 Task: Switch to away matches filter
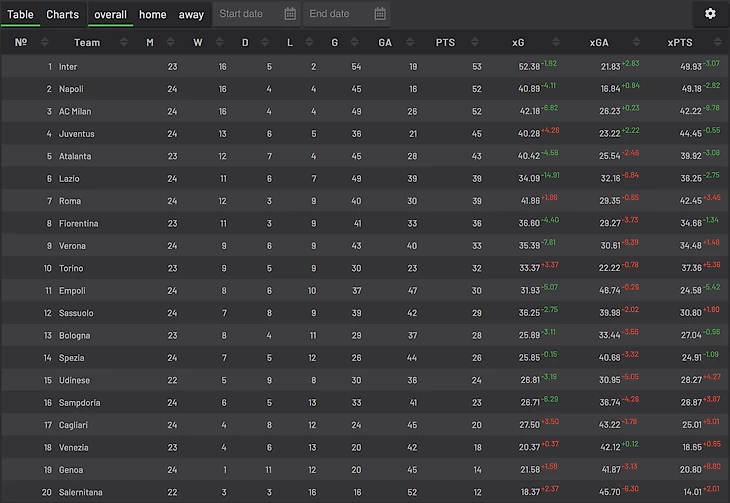point(191,14)
